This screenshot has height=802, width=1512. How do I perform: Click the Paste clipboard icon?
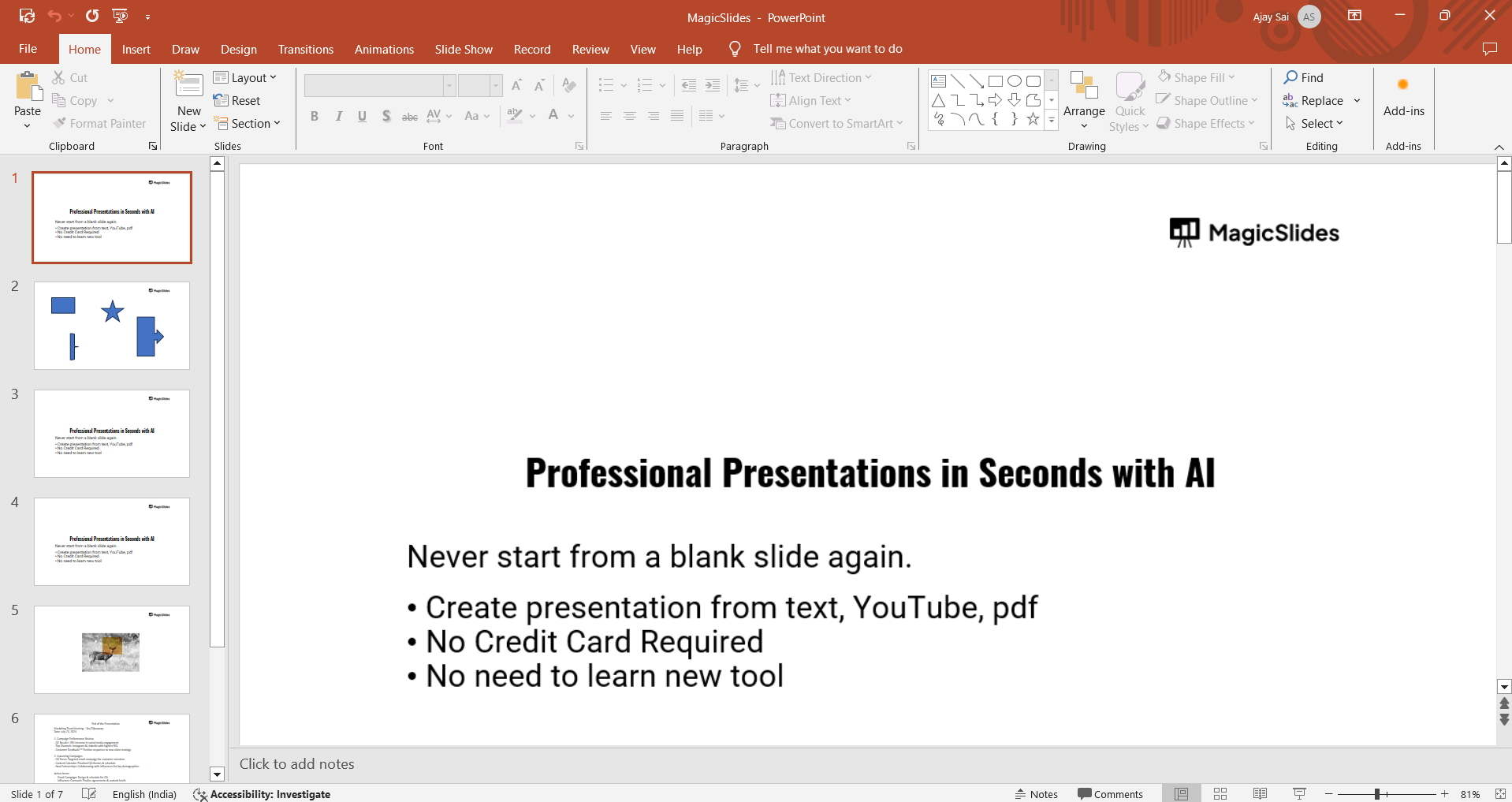pyautogui.click(x=28, y=88)
